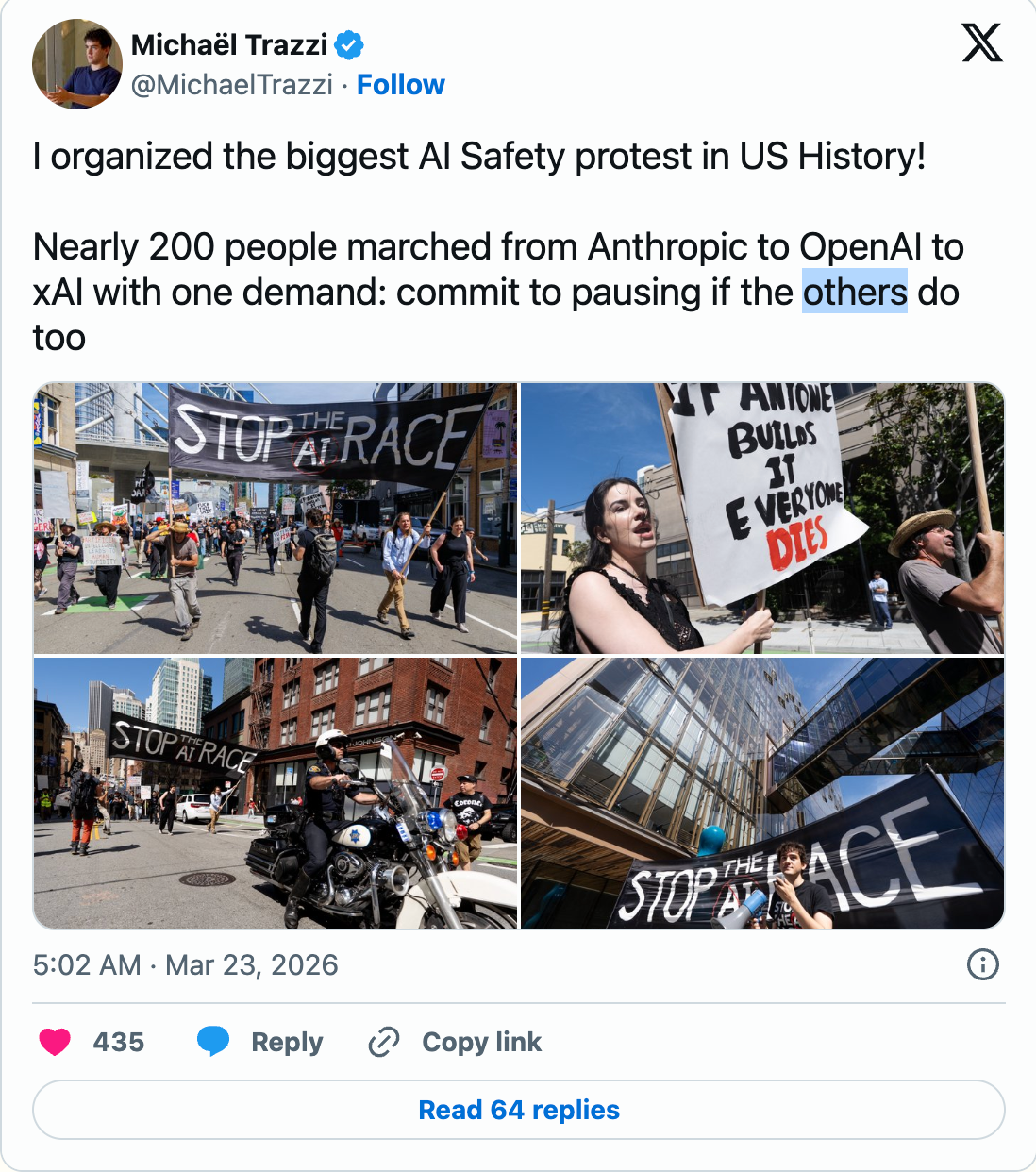Click the 435 likes count
Image resolution: width=1036 pixels, height=1172 pixels.
coord(119,1042)
